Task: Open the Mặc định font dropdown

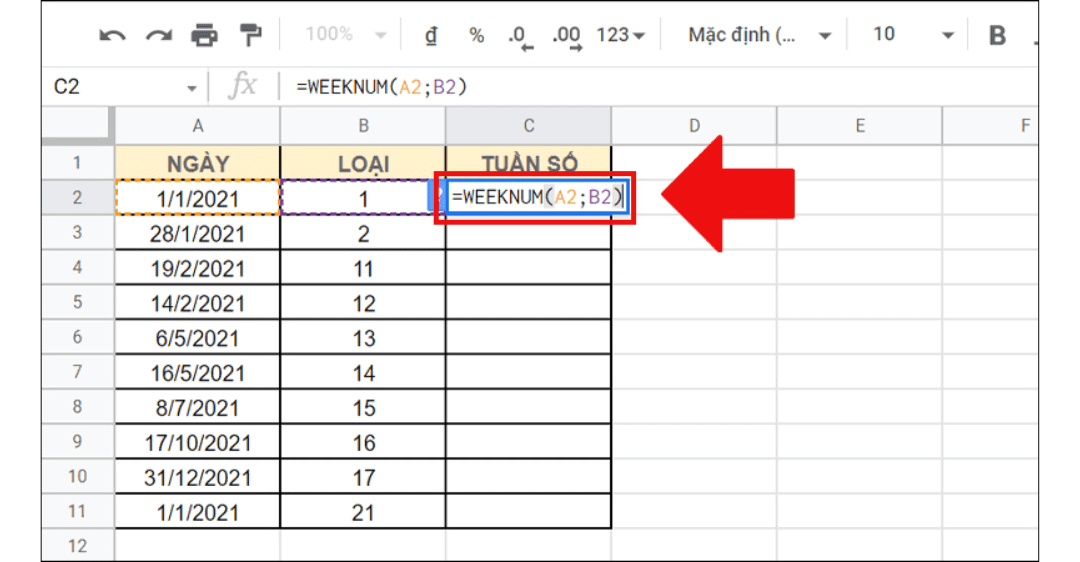Action: pyautogui.click(x=759, y=34)
